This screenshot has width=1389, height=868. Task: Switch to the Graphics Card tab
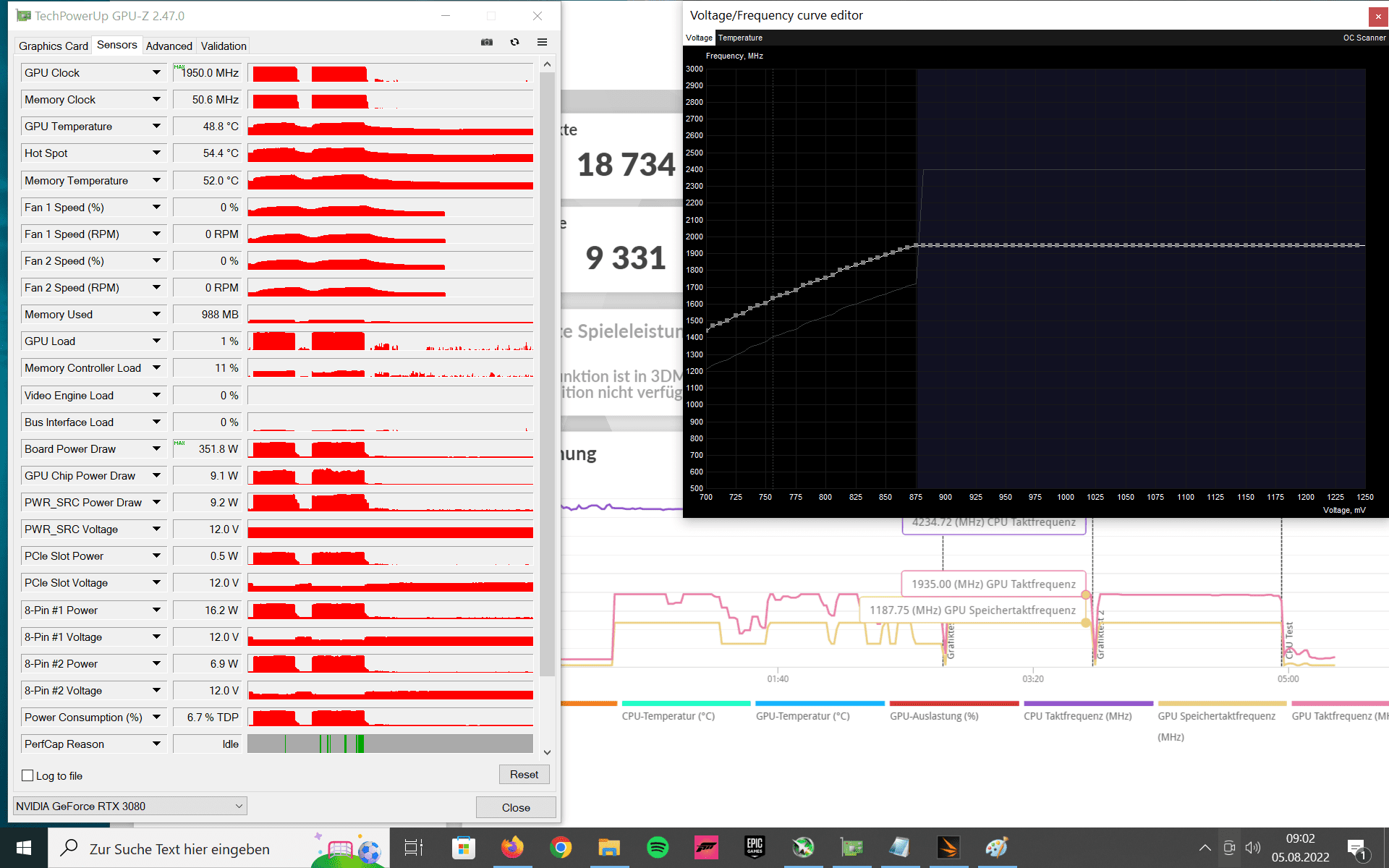click(x=54, y=46)
